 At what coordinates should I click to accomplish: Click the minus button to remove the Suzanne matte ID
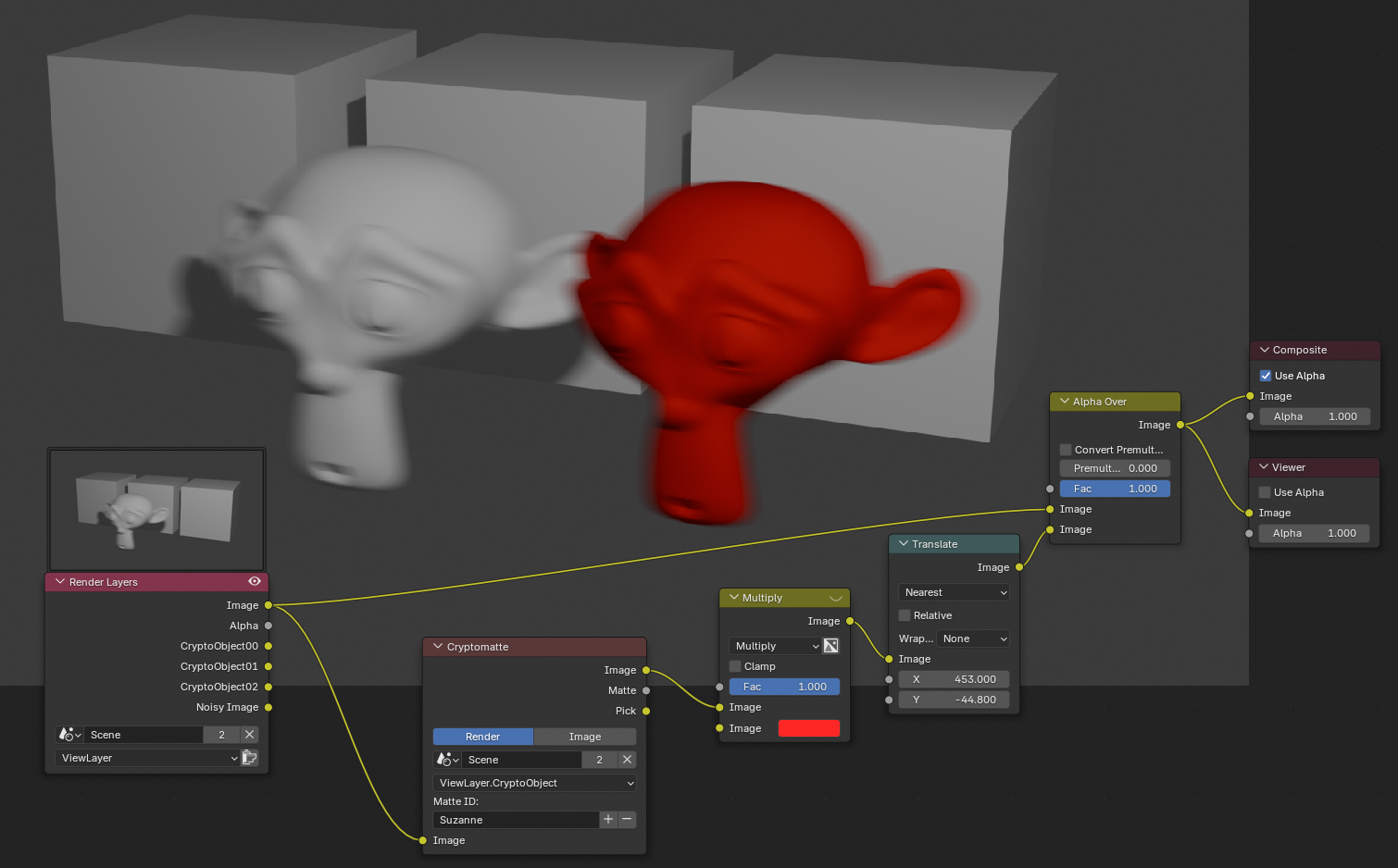coord(627,819)
